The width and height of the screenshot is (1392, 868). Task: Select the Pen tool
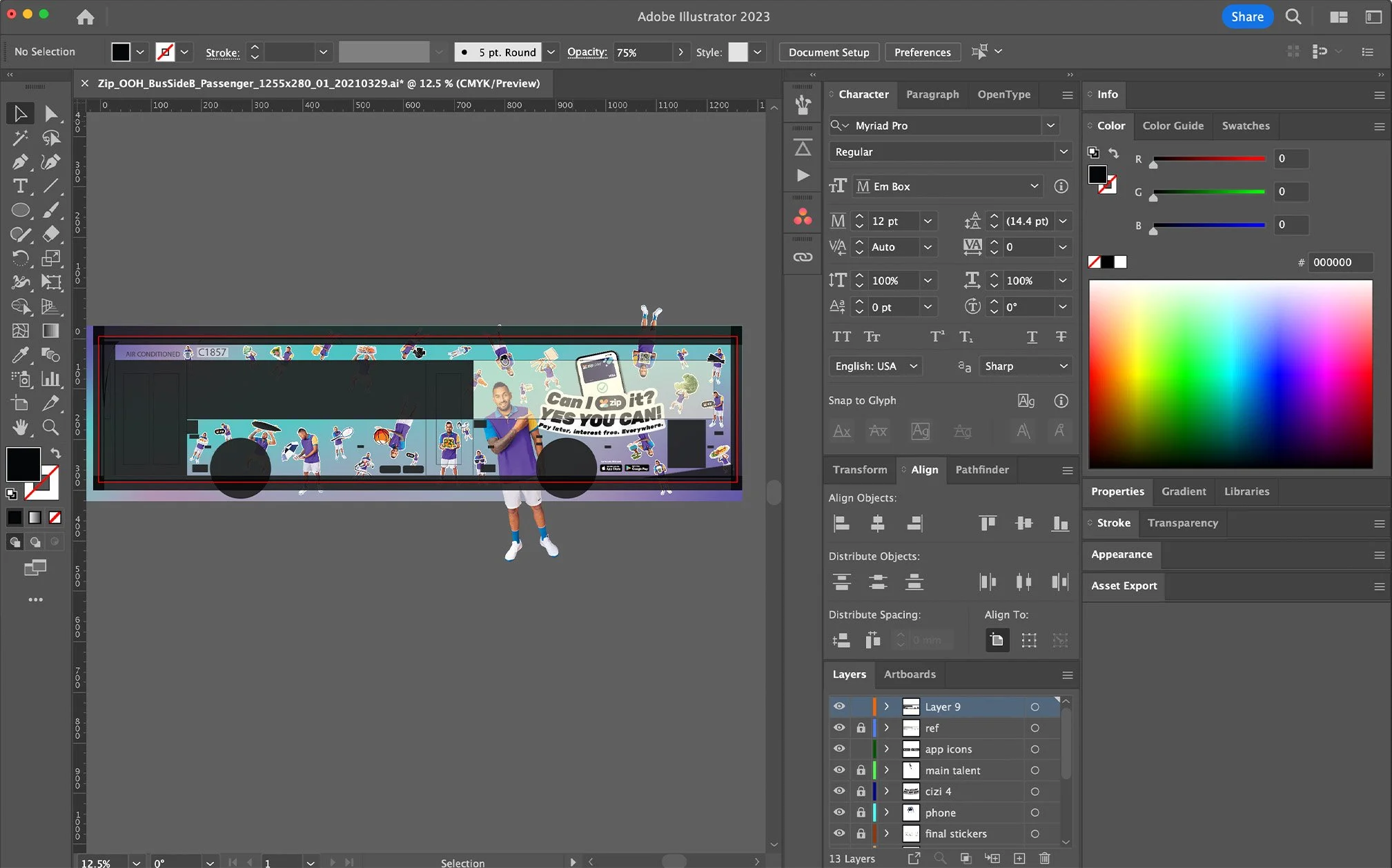[19, 161]
